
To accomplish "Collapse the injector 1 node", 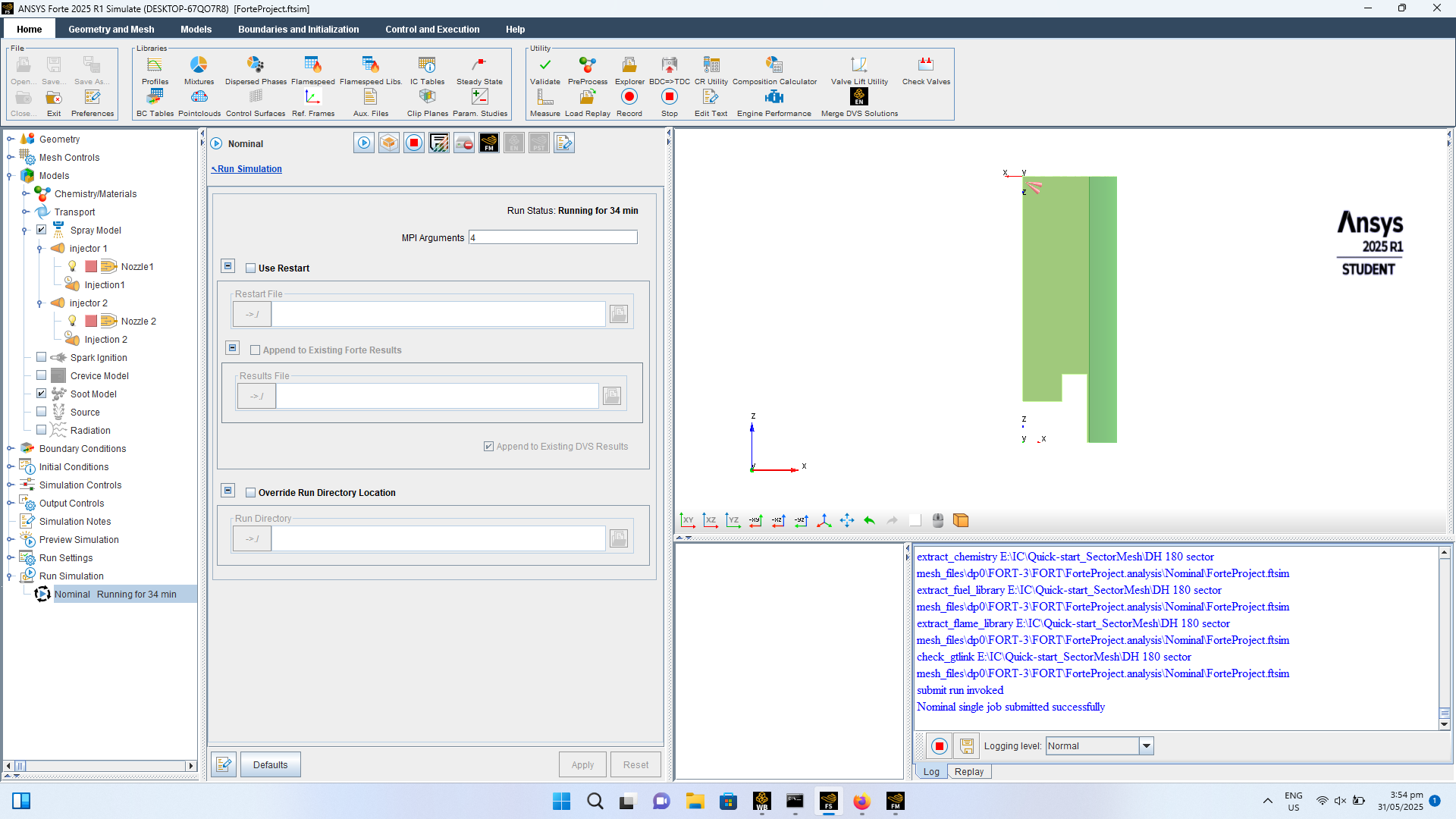I will tap(39, 248).
